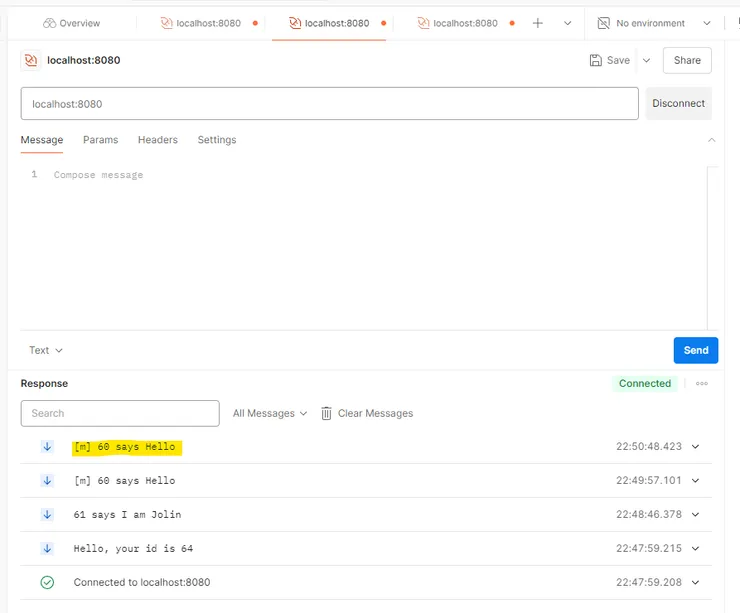
Task: Open the Overview tab
Action: click(71, 23)
